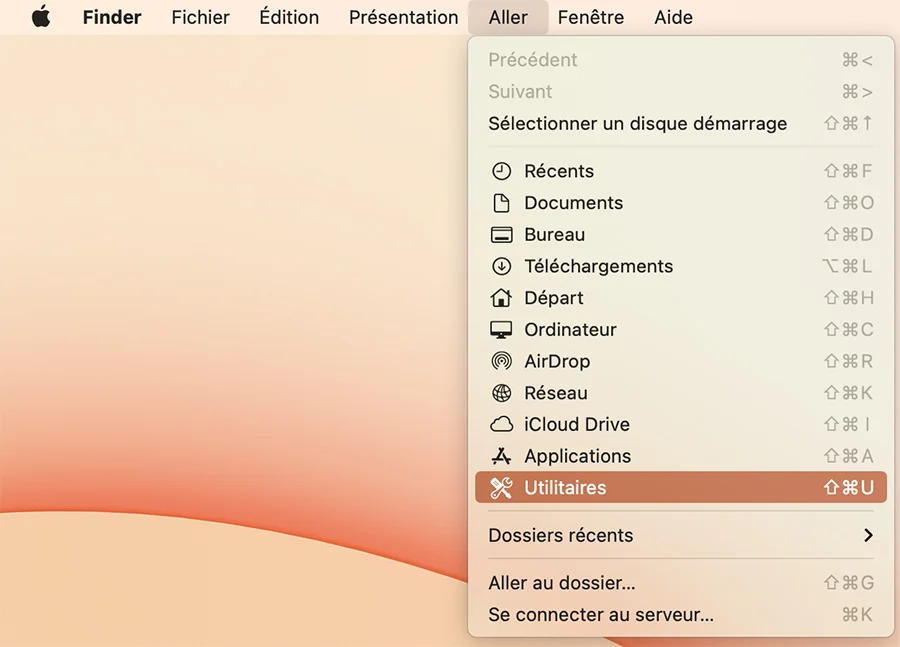Click the Applications A icon
Image resolution: width=900 pixels, height=647 pixels.
[x=502, y=456]
